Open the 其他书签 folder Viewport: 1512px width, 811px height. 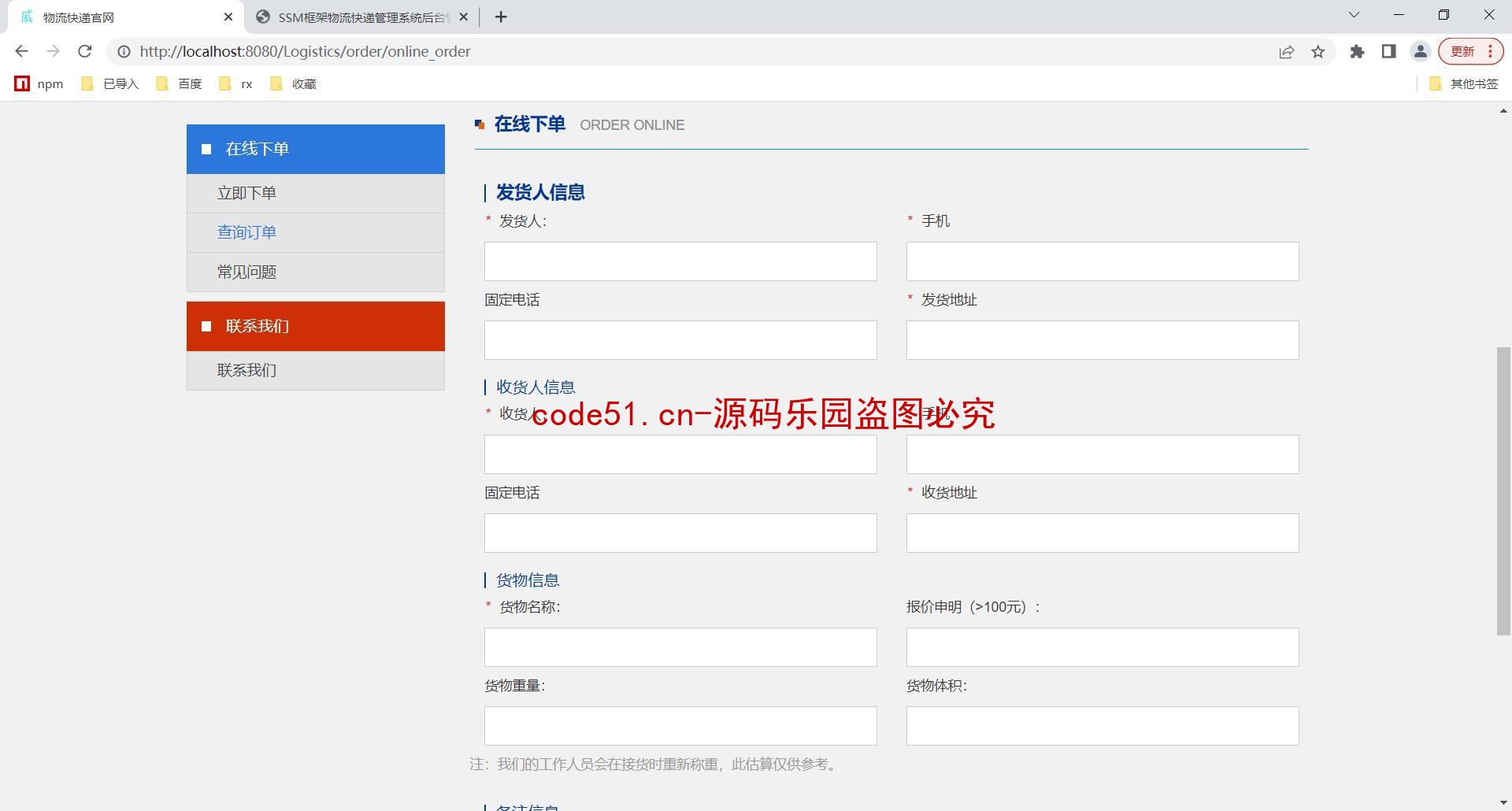coord(1463,83)
